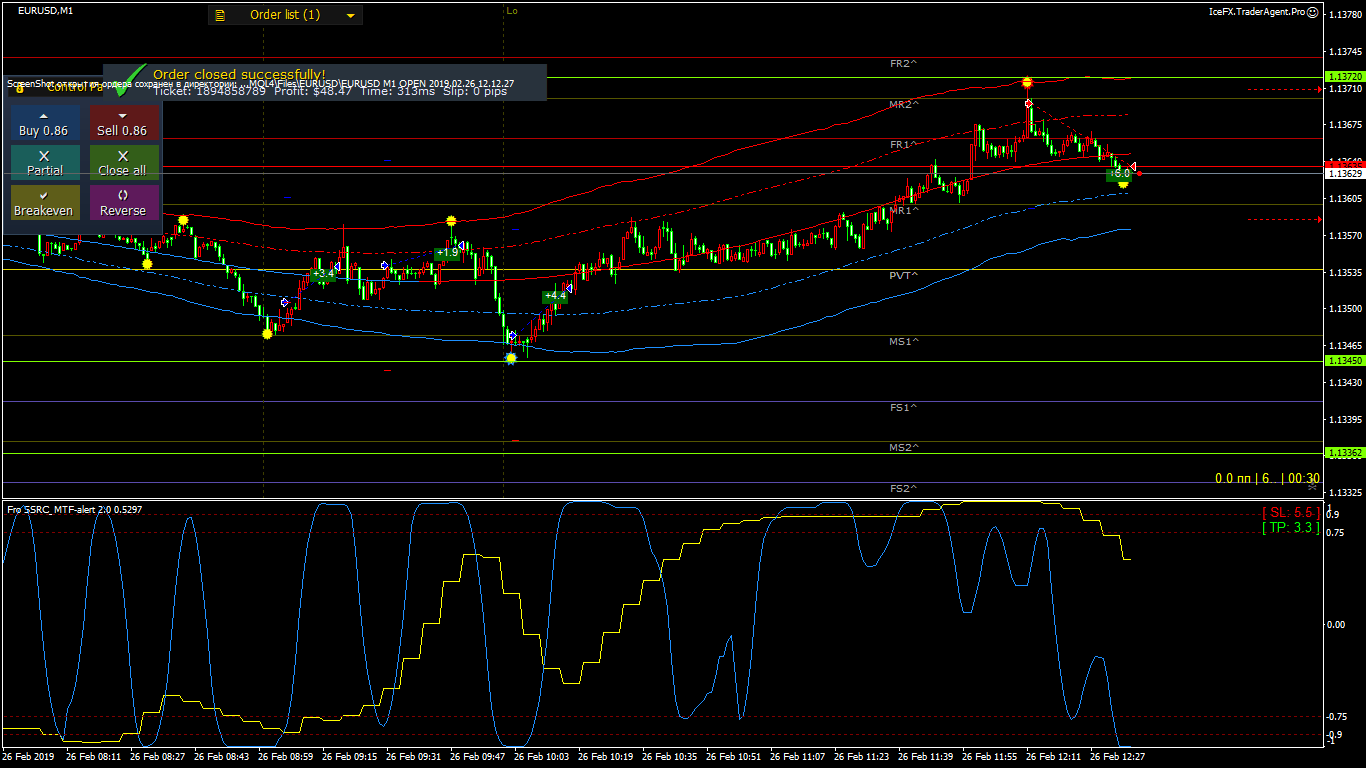Click the lock icon on Control Panel header
The width and height of the screenshot is (1366, 768).
(19, 88)
